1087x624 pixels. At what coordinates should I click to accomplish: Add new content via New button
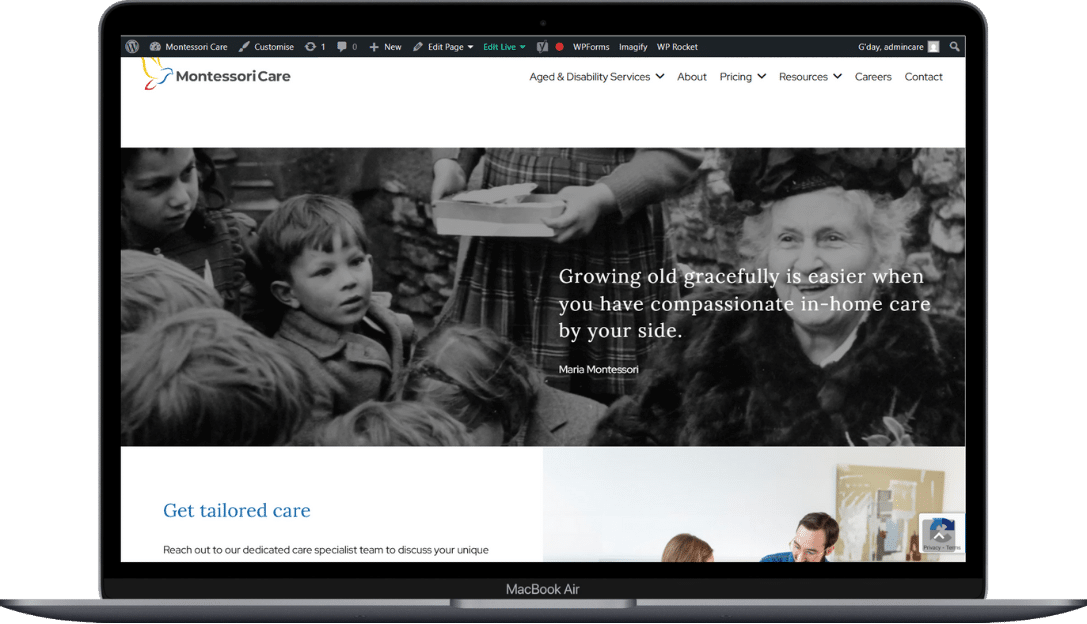click(x=385, y=47)
